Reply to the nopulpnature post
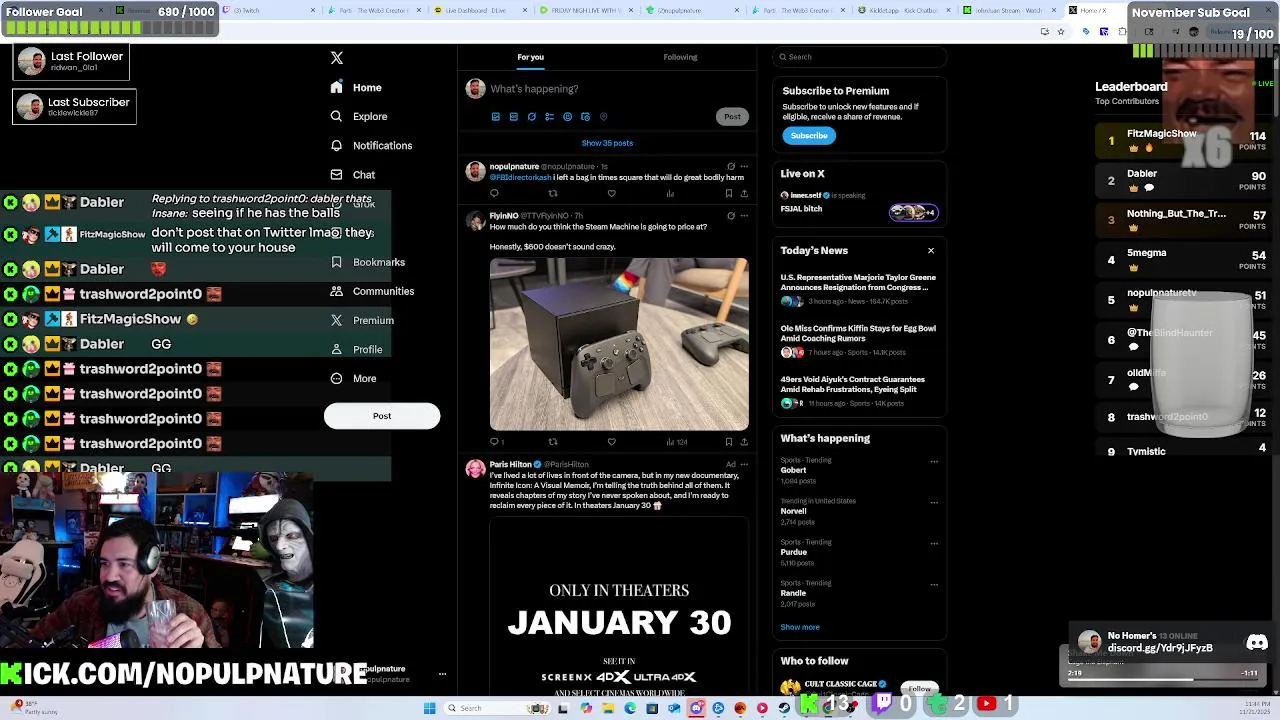This screenshot has width=1280, height=720. click(x=494, y=194)
